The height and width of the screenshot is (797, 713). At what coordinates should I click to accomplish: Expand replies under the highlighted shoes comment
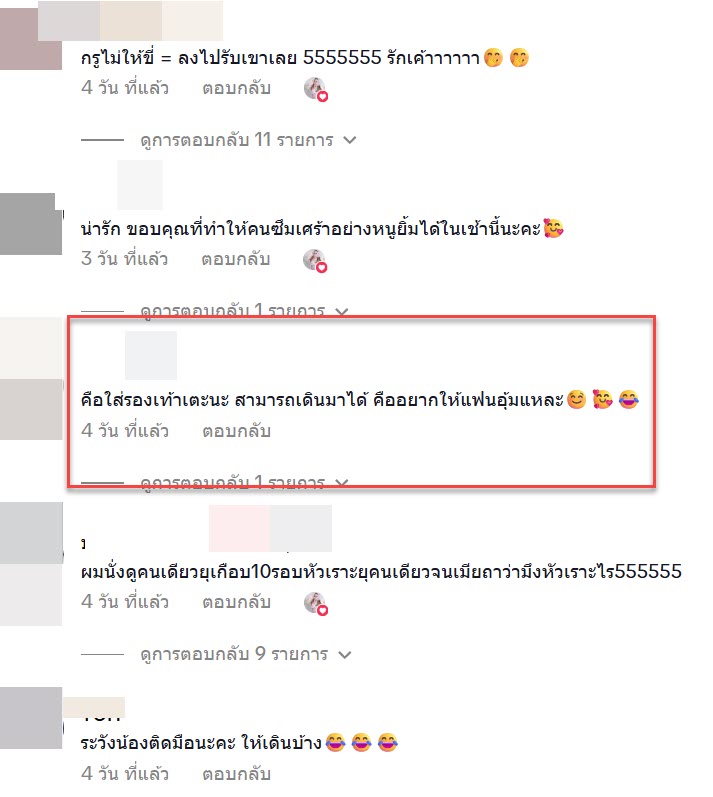[233, 482]
